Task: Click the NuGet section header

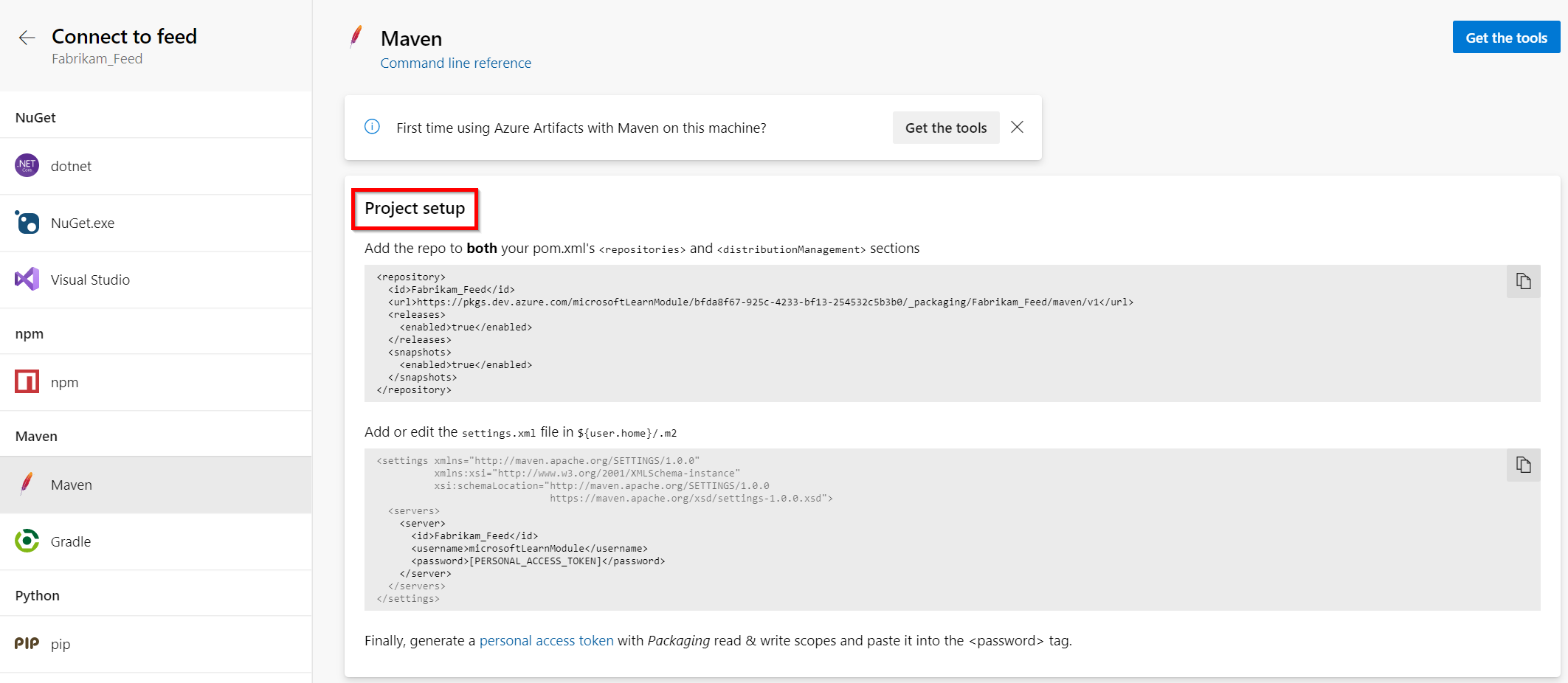Action: click(x=35, y=117)
